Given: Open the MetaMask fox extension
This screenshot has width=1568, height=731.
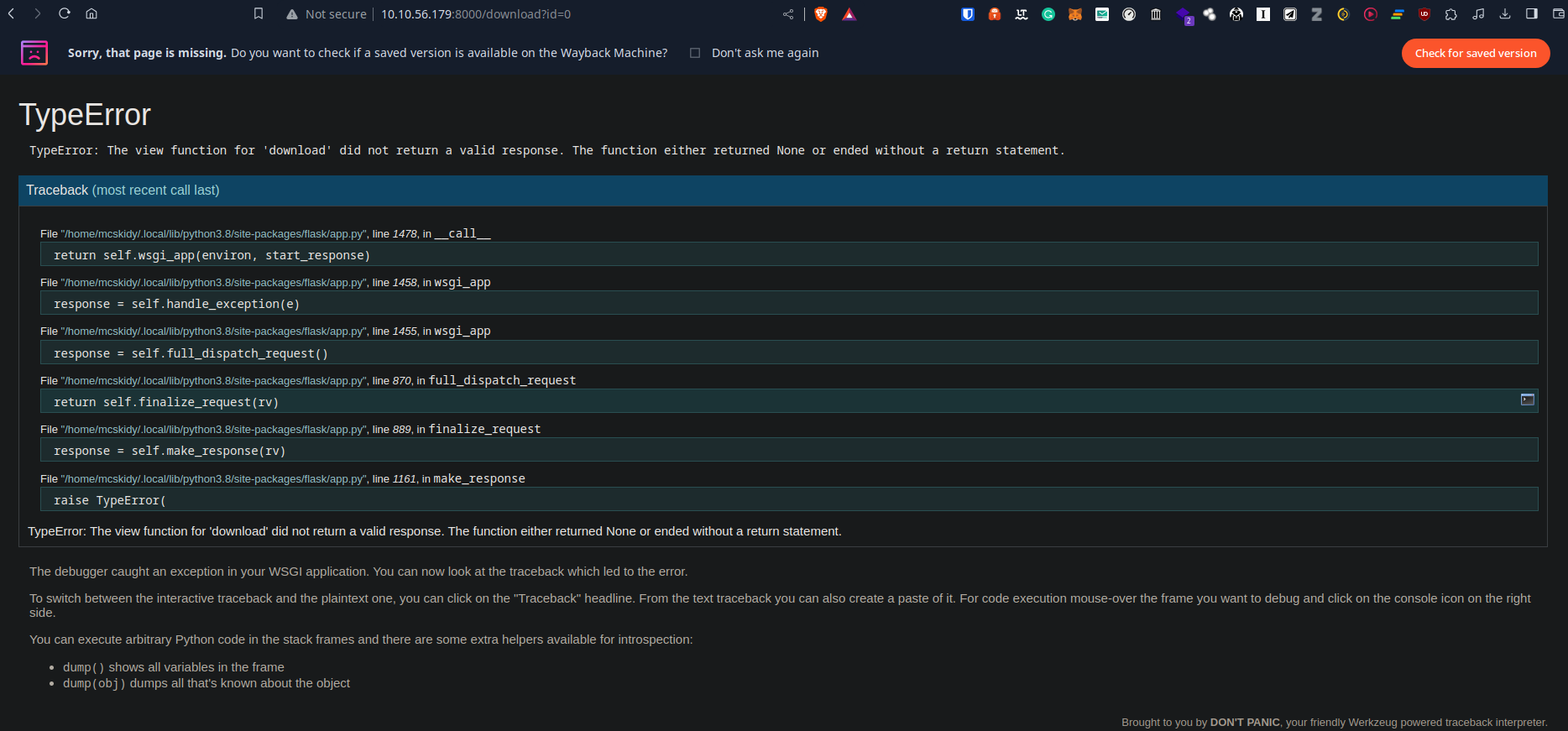Looking at the screenshot, I should [1075, 14].
